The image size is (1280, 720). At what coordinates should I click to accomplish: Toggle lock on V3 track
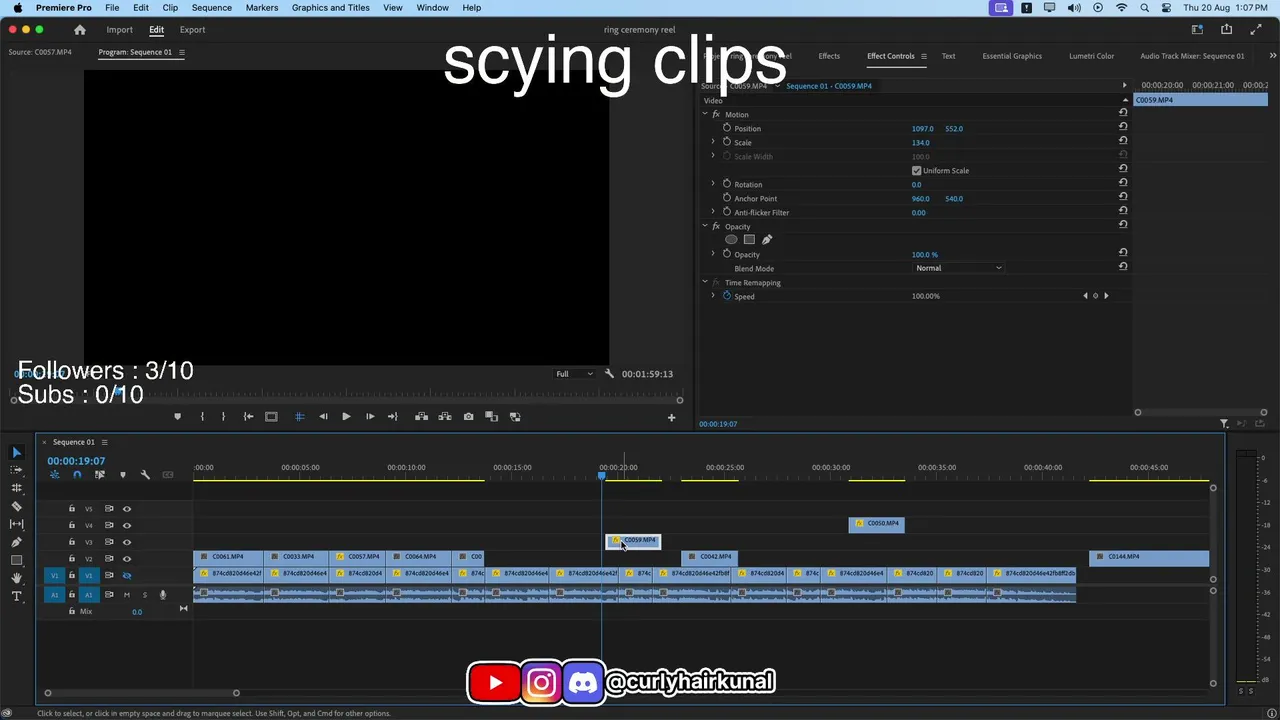[71, 542]
